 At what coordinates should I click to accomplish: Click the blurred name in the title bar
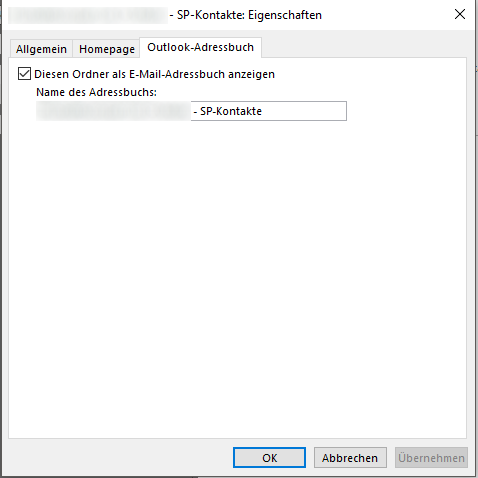(x=88, y=15)
